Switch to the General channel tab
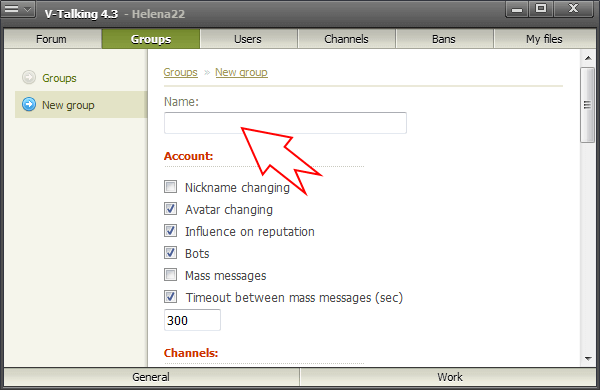600x390 pixels. (151, 377)
